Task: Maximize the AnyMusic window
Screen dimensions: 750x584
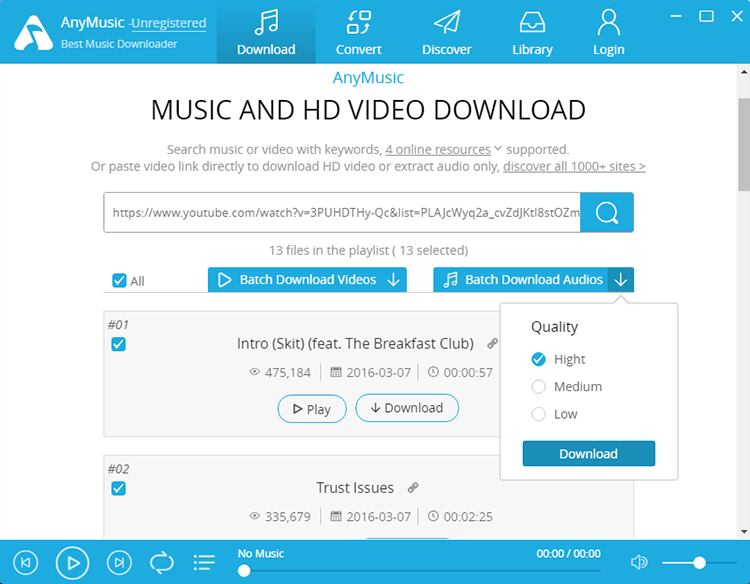Action: pyautogui.click(x=706, y=16)
